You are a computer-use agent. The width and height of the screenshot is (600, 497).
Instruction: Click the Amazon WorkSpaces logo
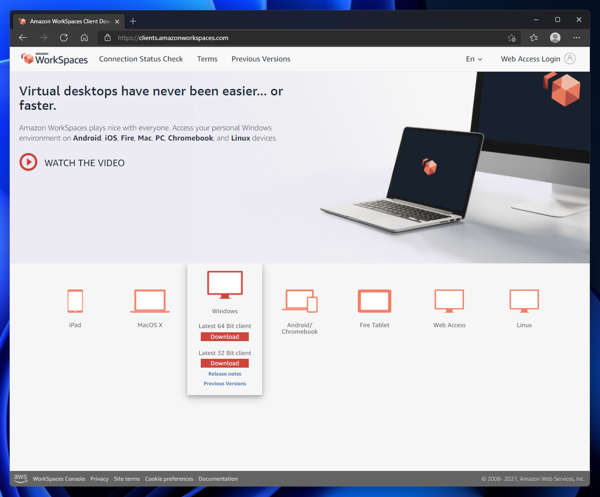[54, 59]
